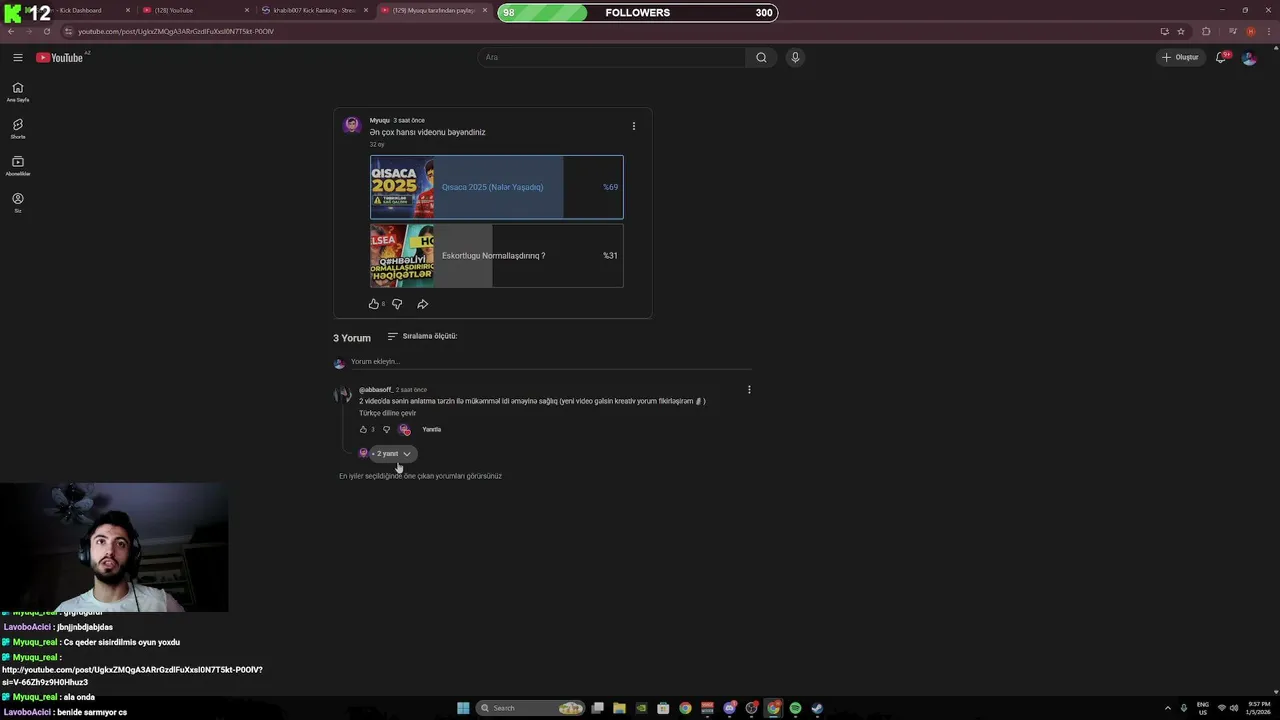The width and height of the screenshot is (1280, 720).
Task: Click the @abbasoff_ comment's 2 saat önce timestamp
Action: pos(411,390)
